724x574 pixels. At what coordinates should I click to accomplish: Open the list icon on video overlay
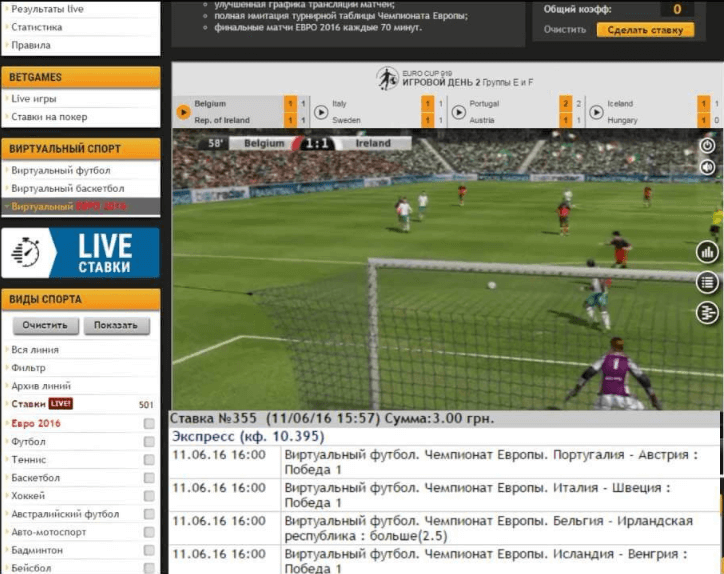[708, 282]
